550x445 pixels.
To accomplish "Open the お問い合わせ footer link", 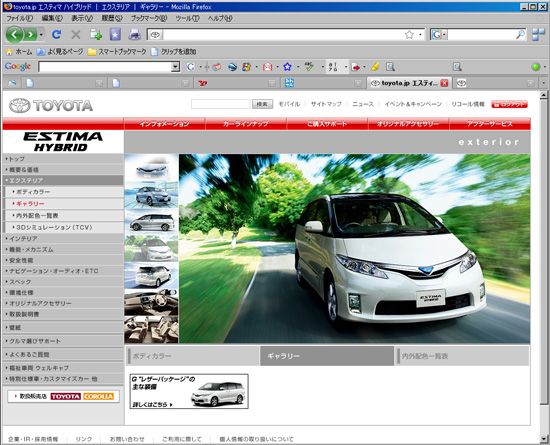I will (127, 439).
